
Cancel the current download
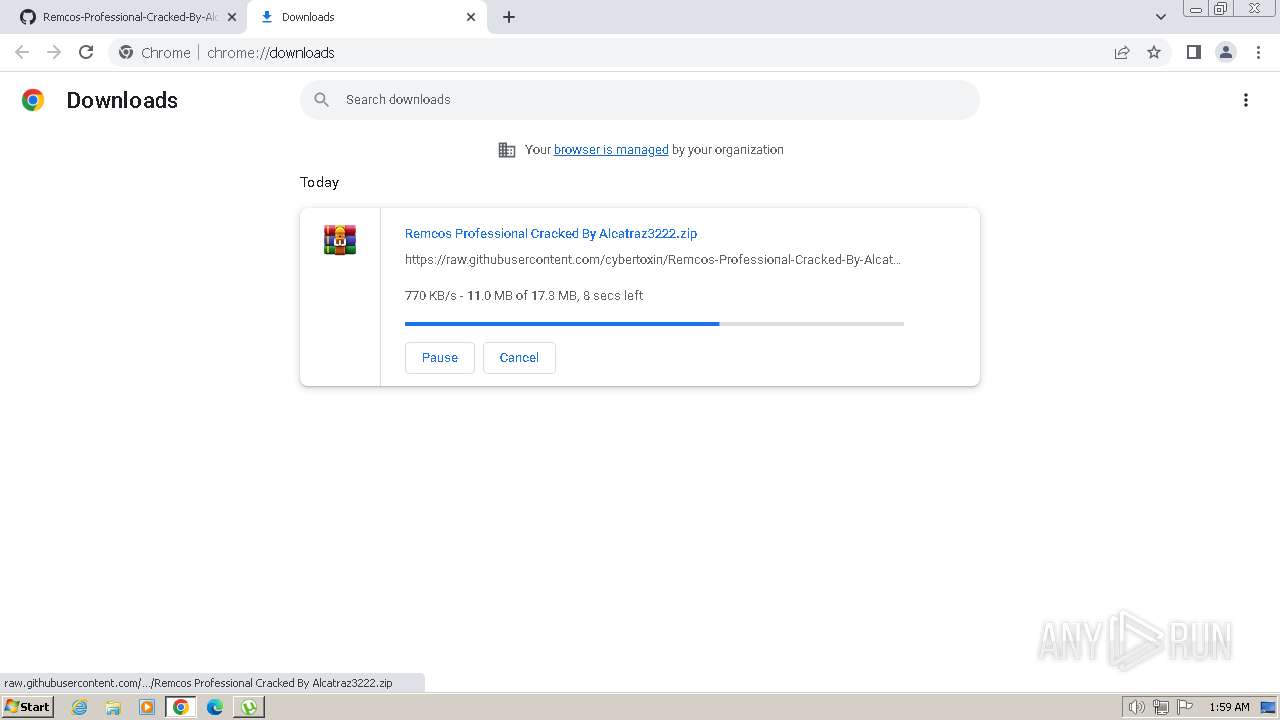click(x=519, y=358)
